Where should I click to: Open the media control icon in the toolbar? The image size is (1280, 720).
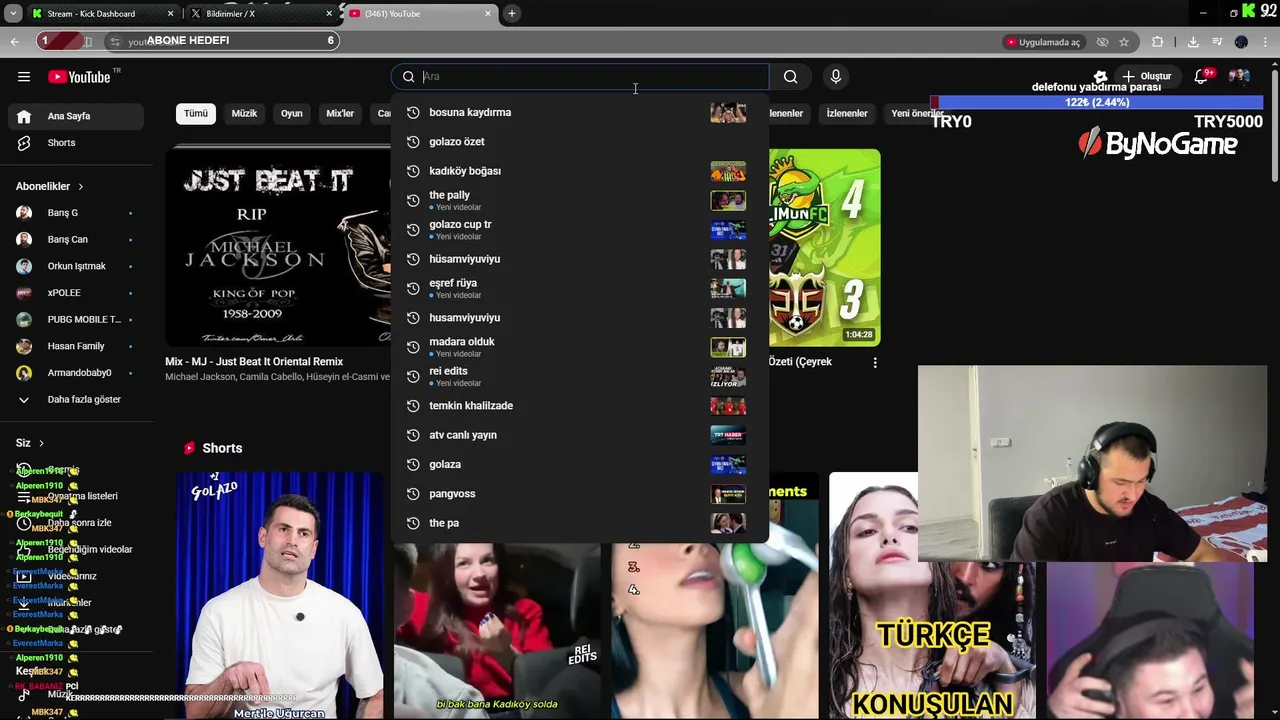[1217, 42]
